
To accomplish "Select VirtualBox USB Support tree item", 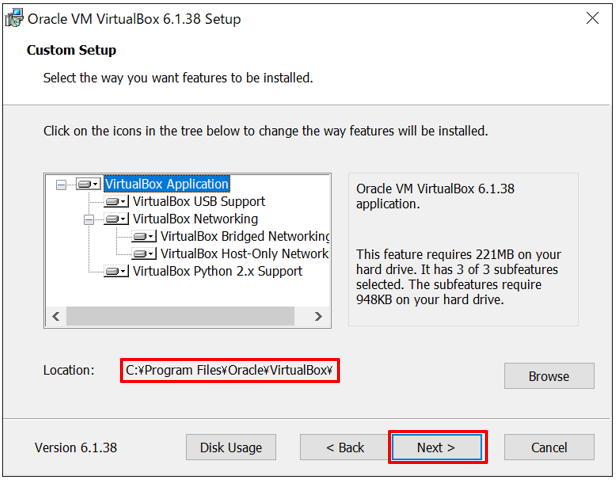I will pos(199,202).
